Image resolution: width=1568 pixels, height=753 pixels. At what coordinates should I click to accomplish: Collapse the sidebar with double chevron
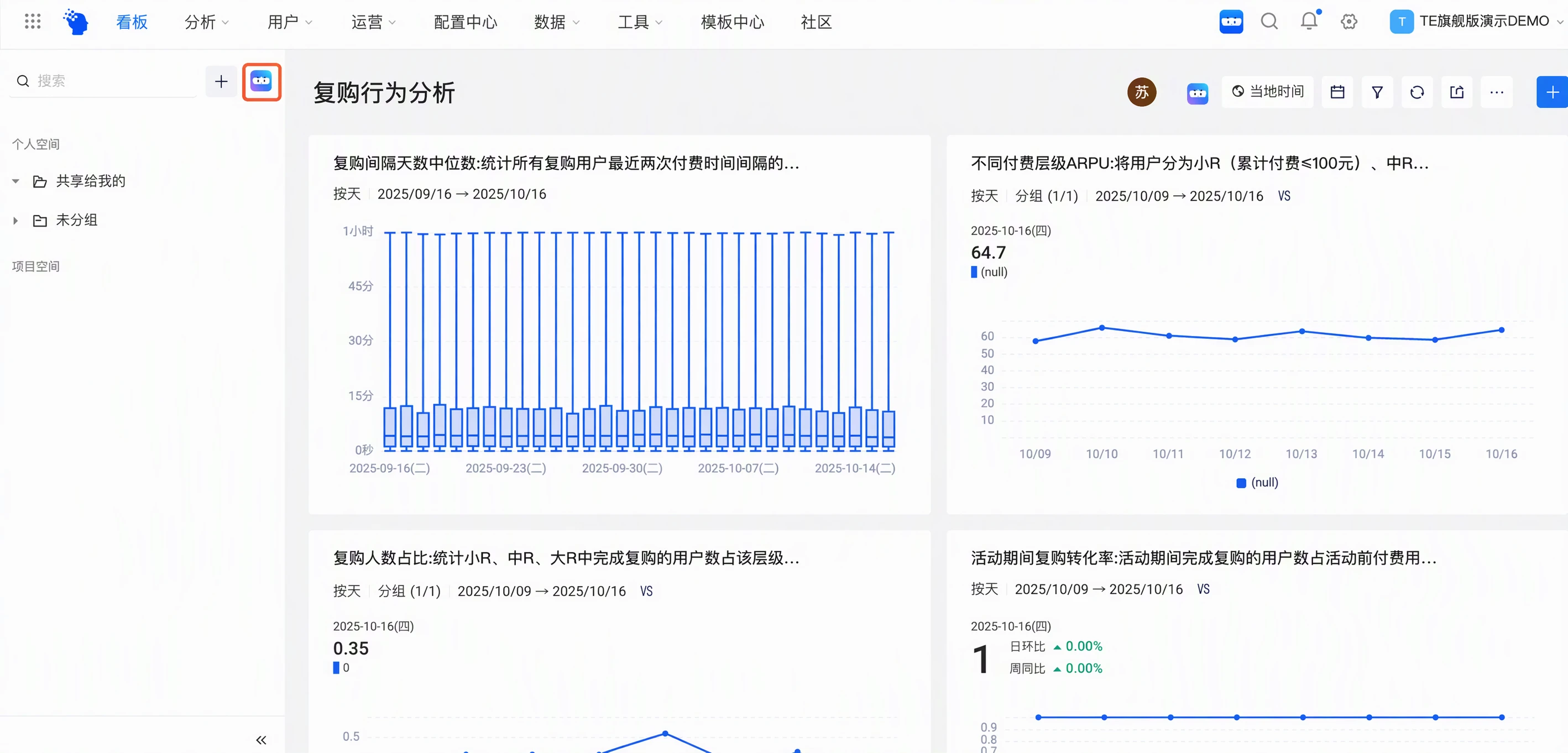(261, 740)
